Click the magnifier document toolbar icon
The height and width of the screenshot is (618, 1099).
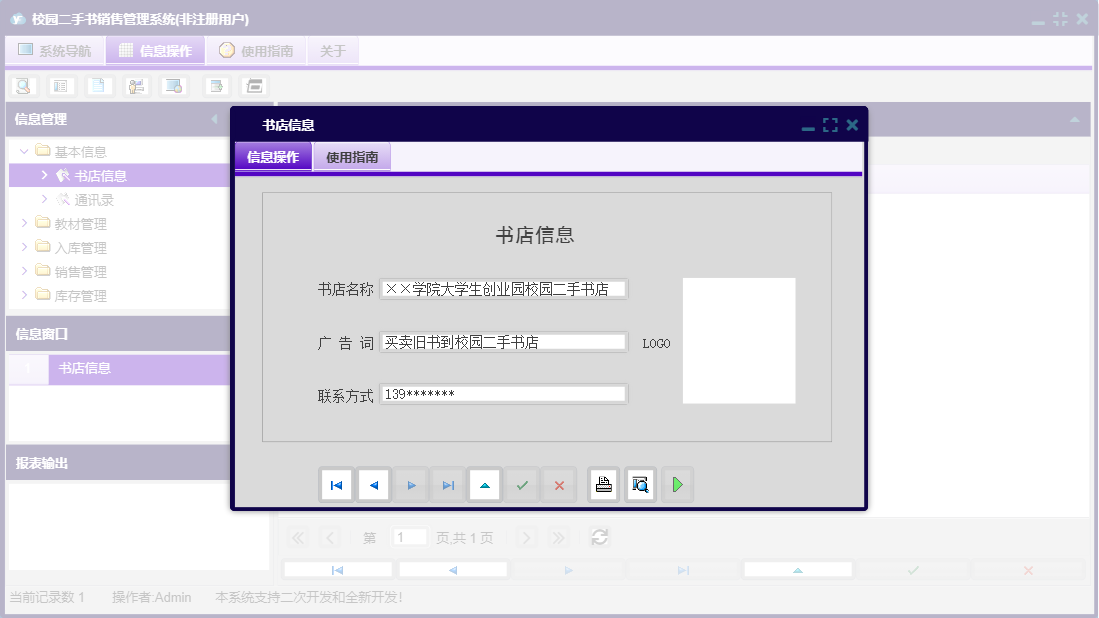coord(22,85)
